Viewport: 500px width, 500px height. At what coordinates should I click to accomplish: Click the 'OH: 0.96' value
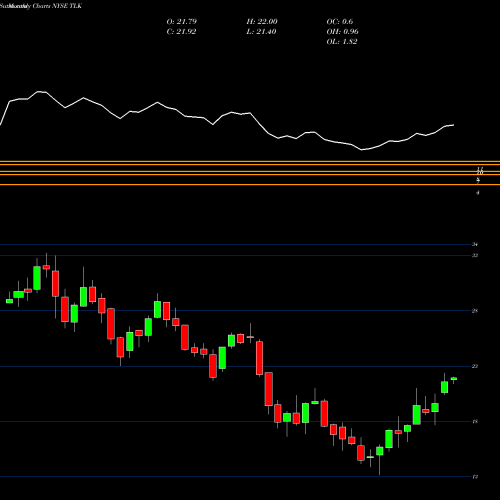point(342,32)
